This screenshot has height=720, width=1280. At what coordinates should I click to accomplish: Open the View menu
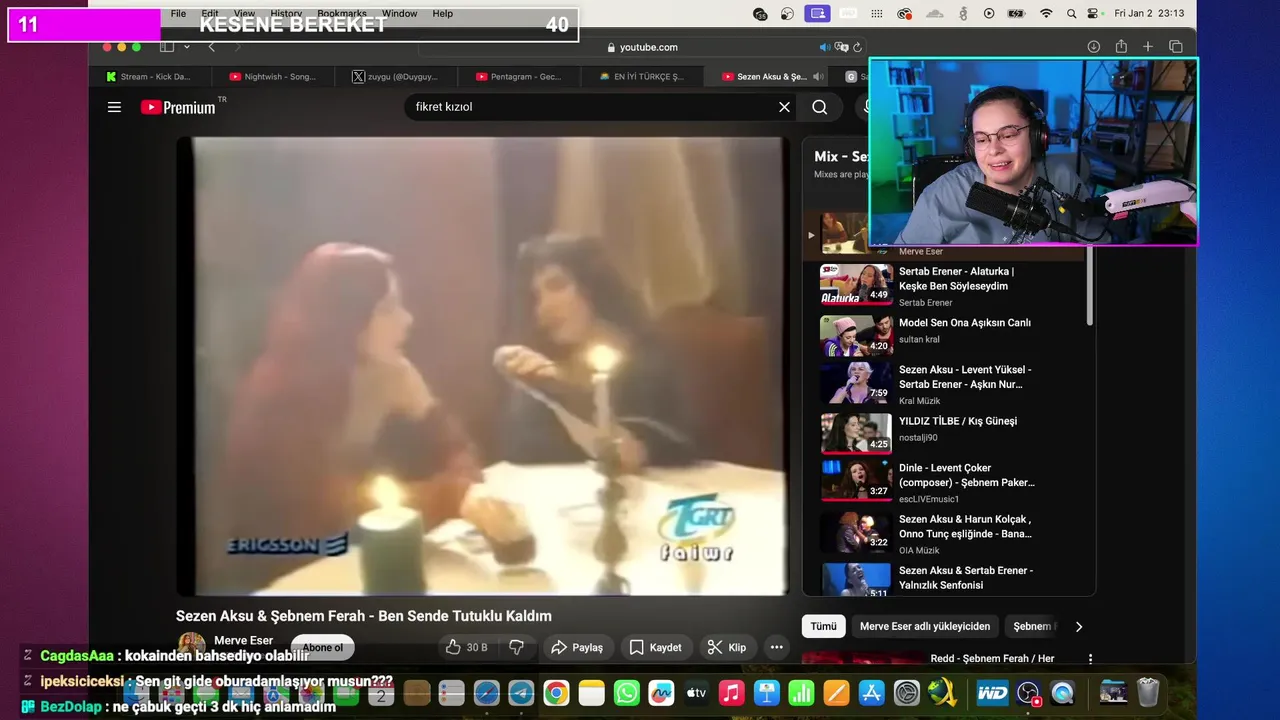coord(244,14)
